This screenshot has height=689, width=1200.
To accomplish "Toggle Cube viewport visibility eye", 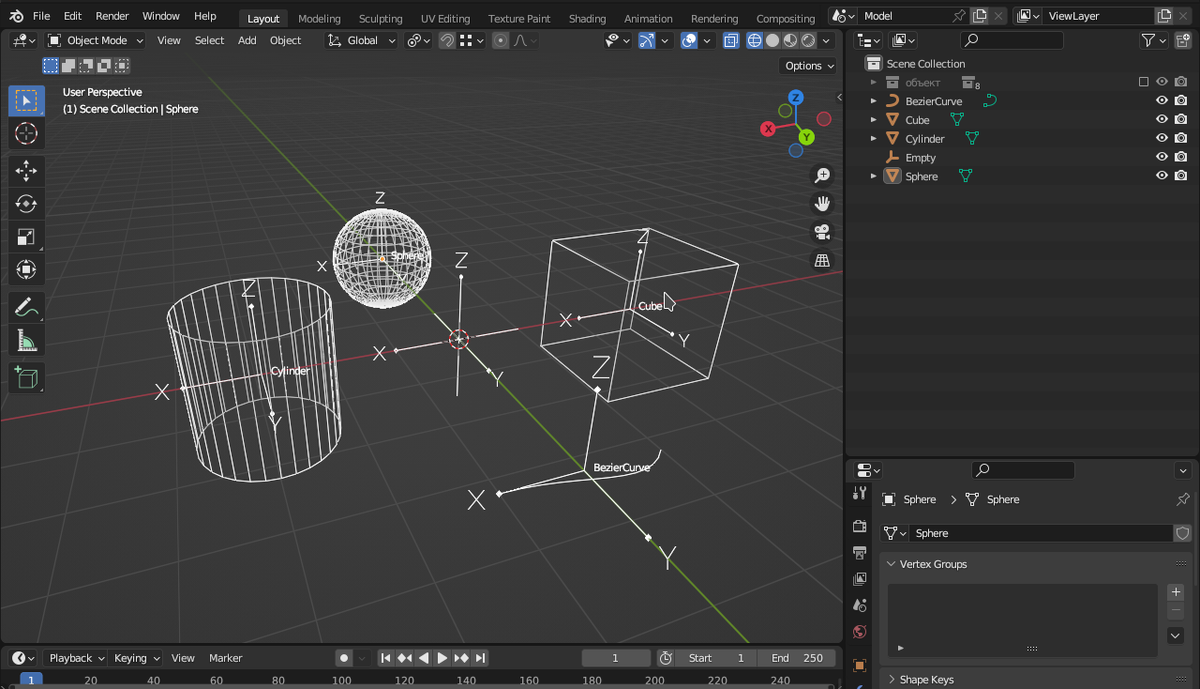I will tap(1162, 120).
